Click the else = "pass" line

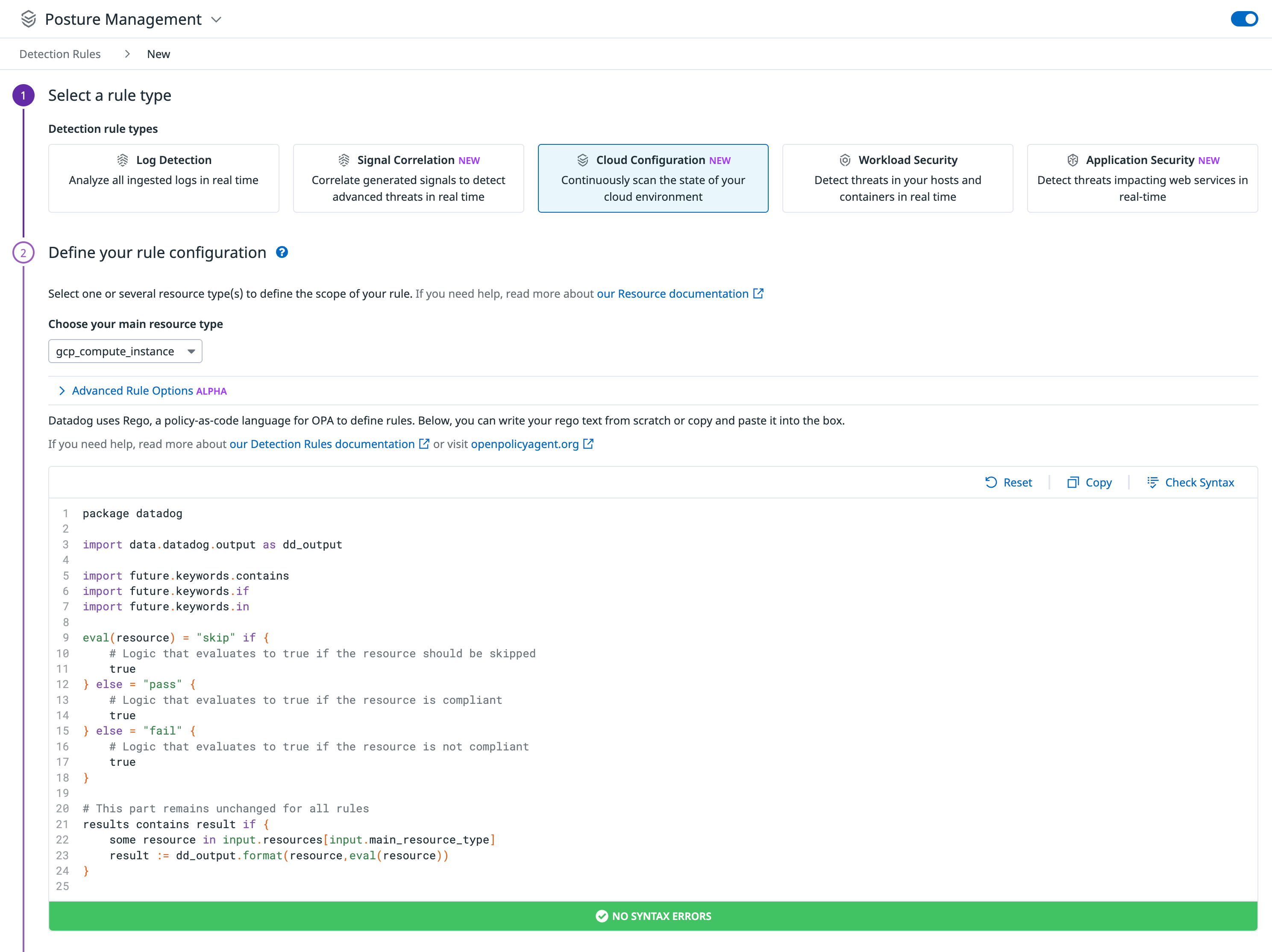point(140,684)
